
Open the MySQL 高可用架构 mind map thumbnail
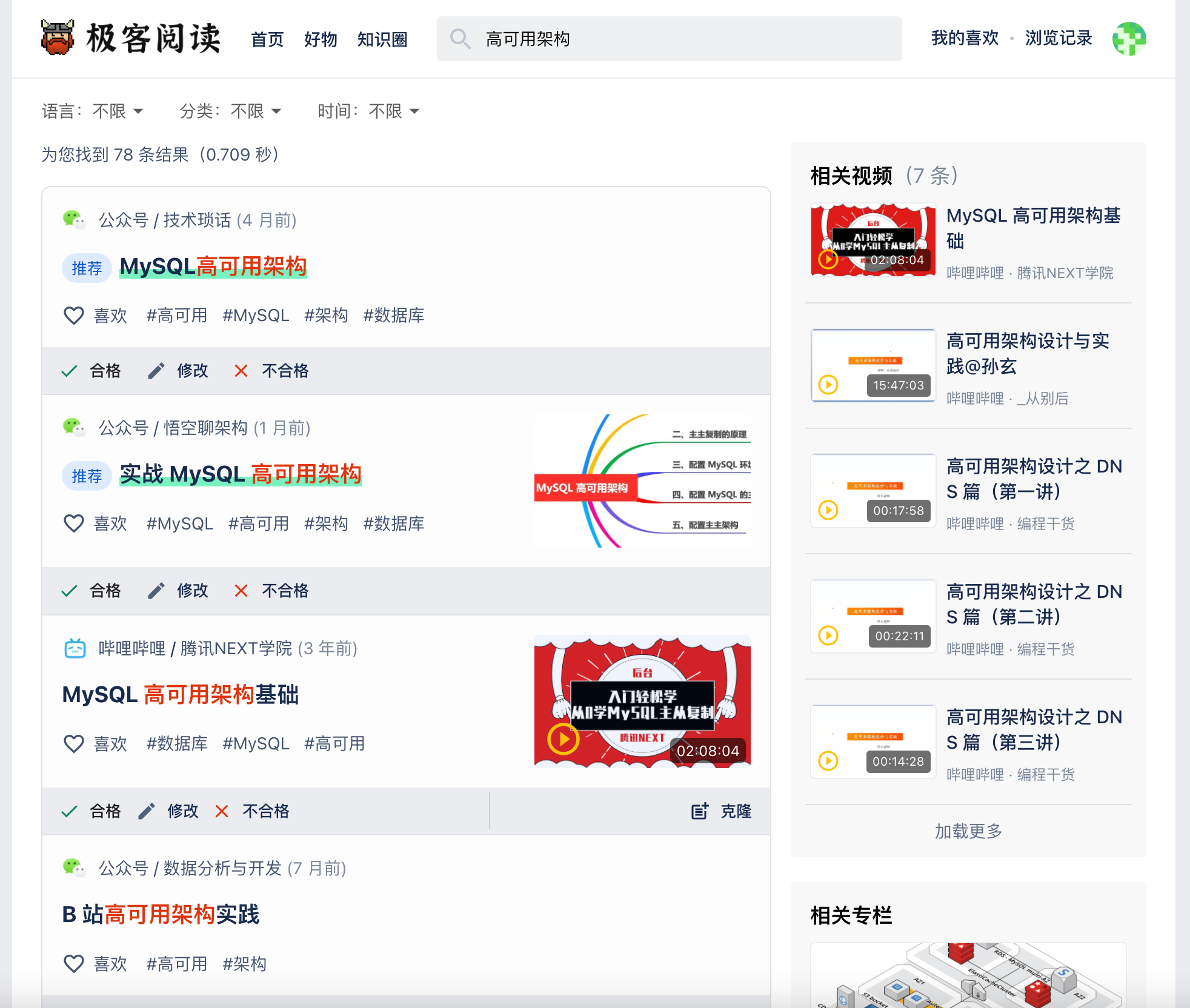[x=642, y=481]
